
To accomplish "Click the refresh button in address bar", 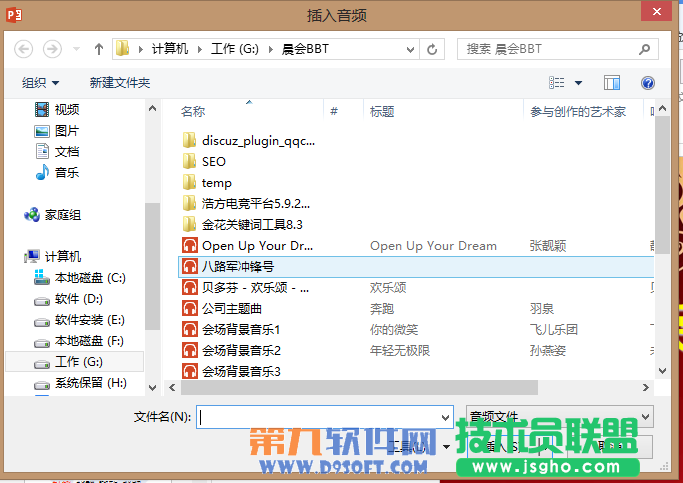I will pos(432,49).
